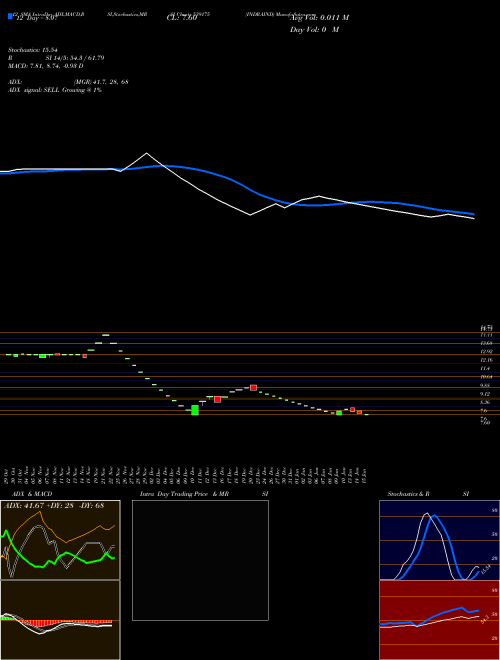Click the 12.16 price axis label

tap(486, 360)
